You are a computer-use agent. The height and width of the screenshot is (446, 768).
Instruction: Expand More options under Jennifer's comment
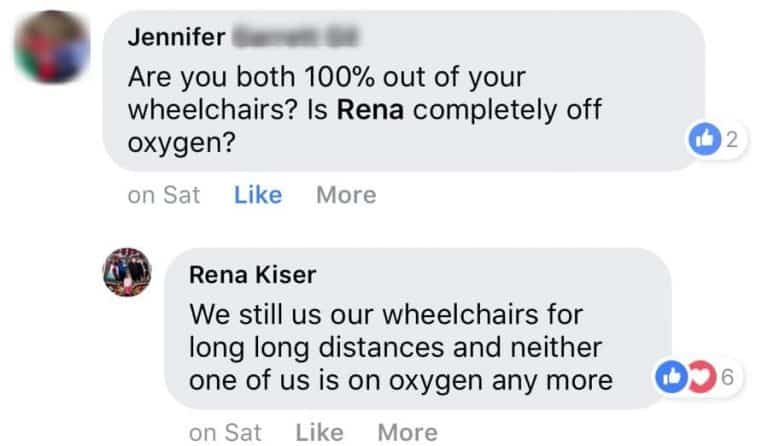click(x=346, y=195)
